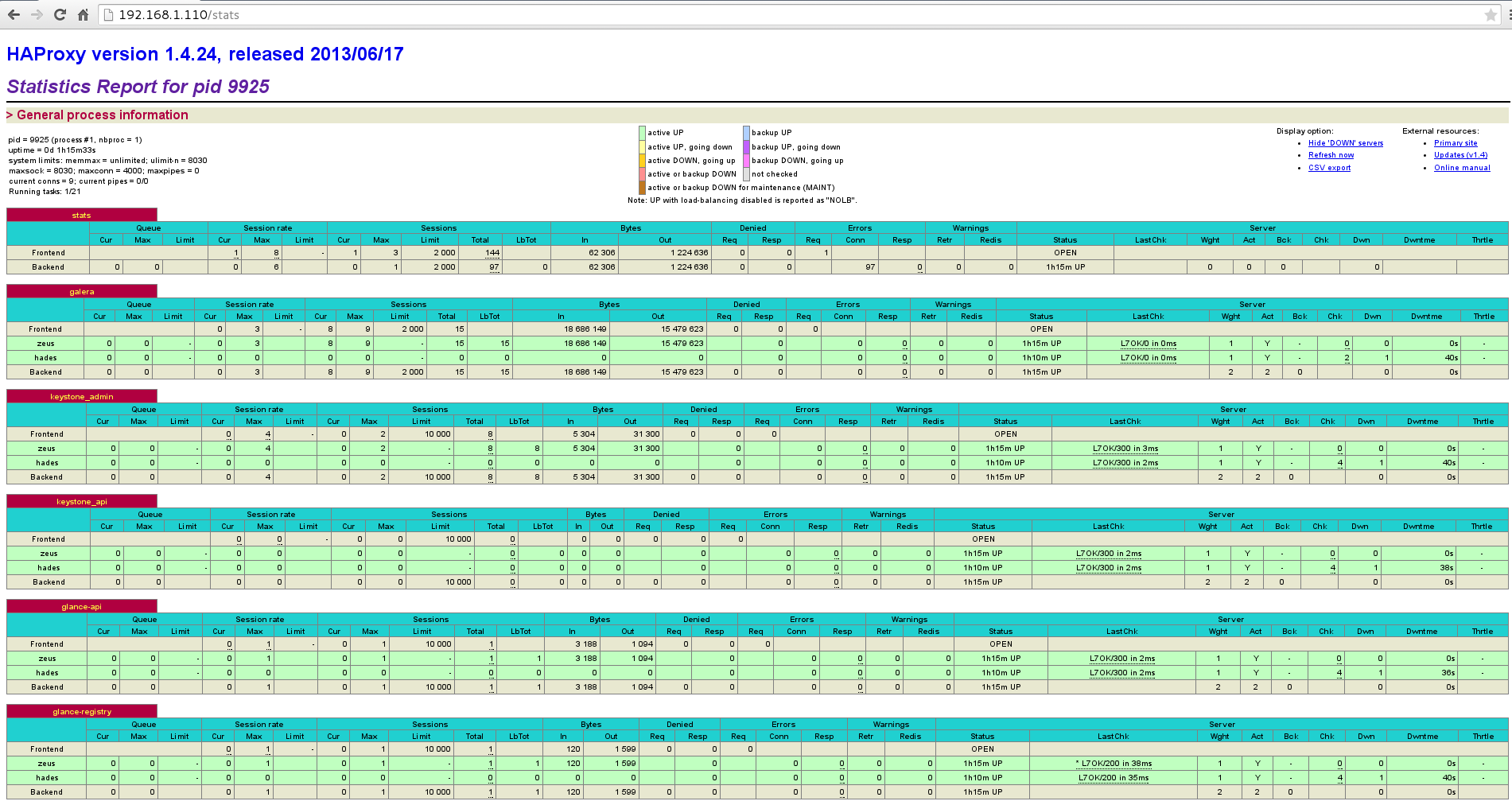This screenshot has width=1512, height=805.
Task: Click 1h10m UP status in keystone_api hades row
Action: point(983,568)
